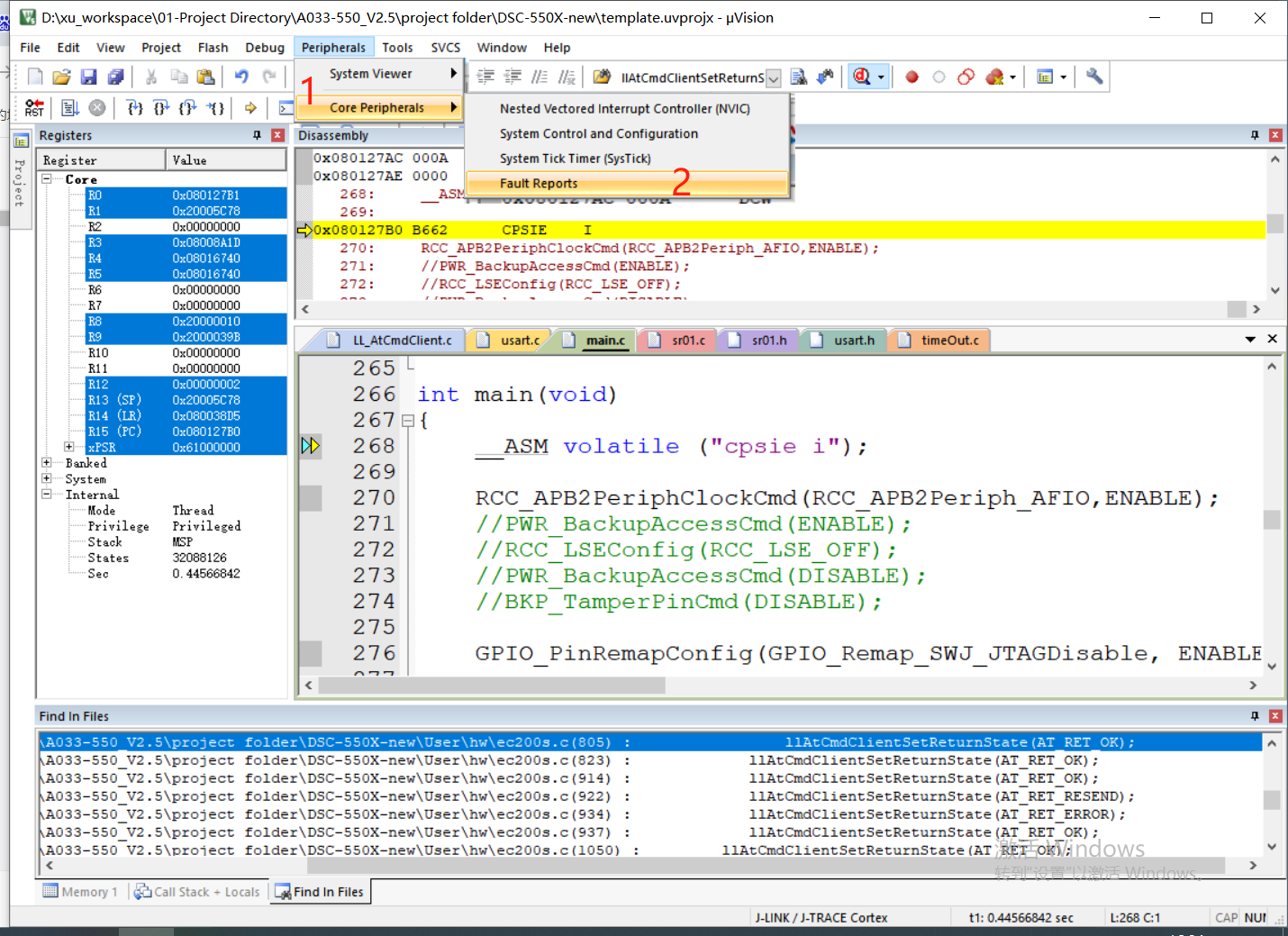Image resolution: width=1288 pixels, height=936 pixels.
Task: Click Show Next Statement yellow arrow icon
Action: click(250, 108)
